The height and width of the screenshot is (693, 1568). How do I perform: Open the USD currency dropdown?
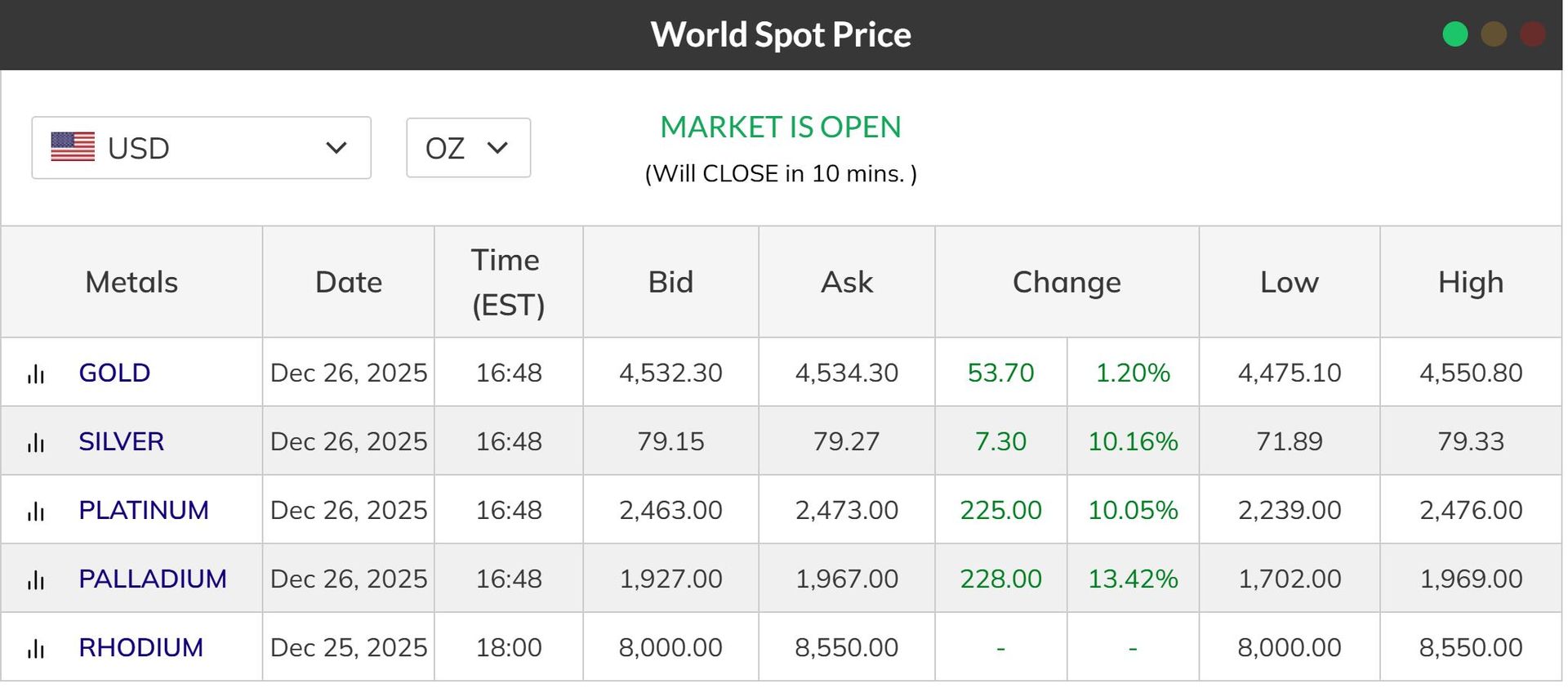201,148
